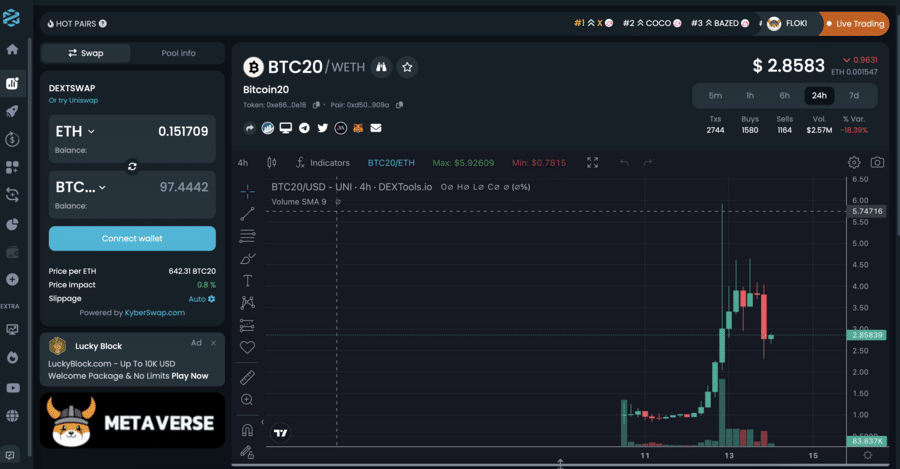The width and height of the screenshot is (900, 469).
Task: Open the Indicators menu
Action: (323, 163)
